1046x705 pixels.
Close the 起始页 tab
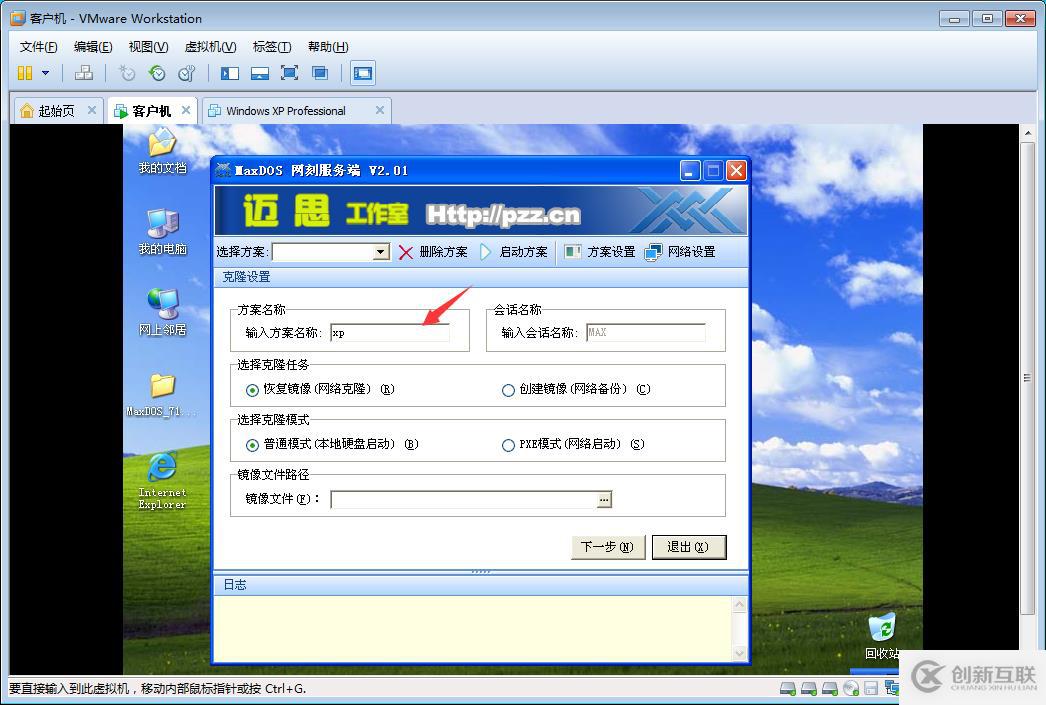(x=92, y=110)
